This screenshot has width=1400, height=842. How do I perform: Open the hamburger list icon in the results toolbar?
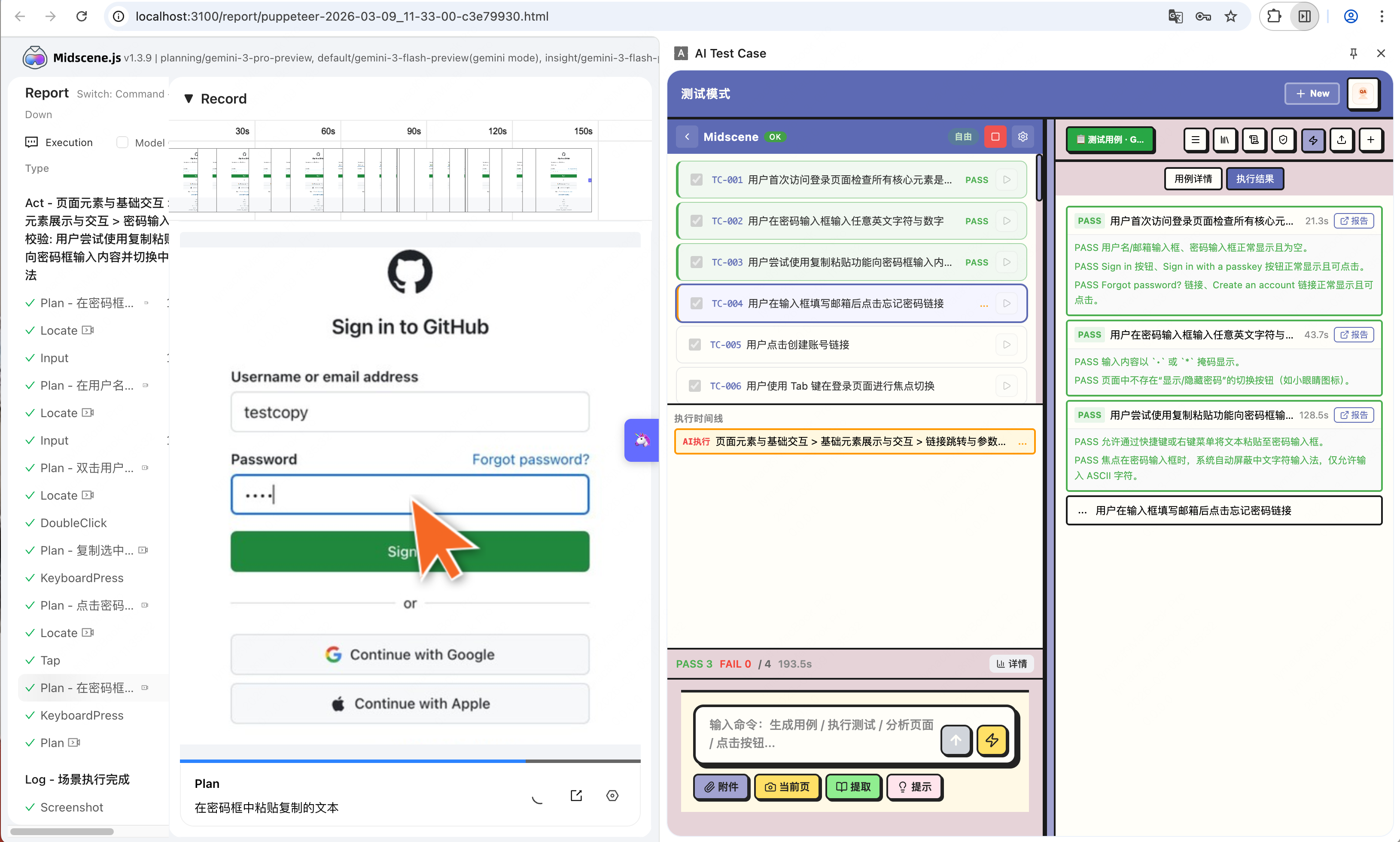point(1195,140)
